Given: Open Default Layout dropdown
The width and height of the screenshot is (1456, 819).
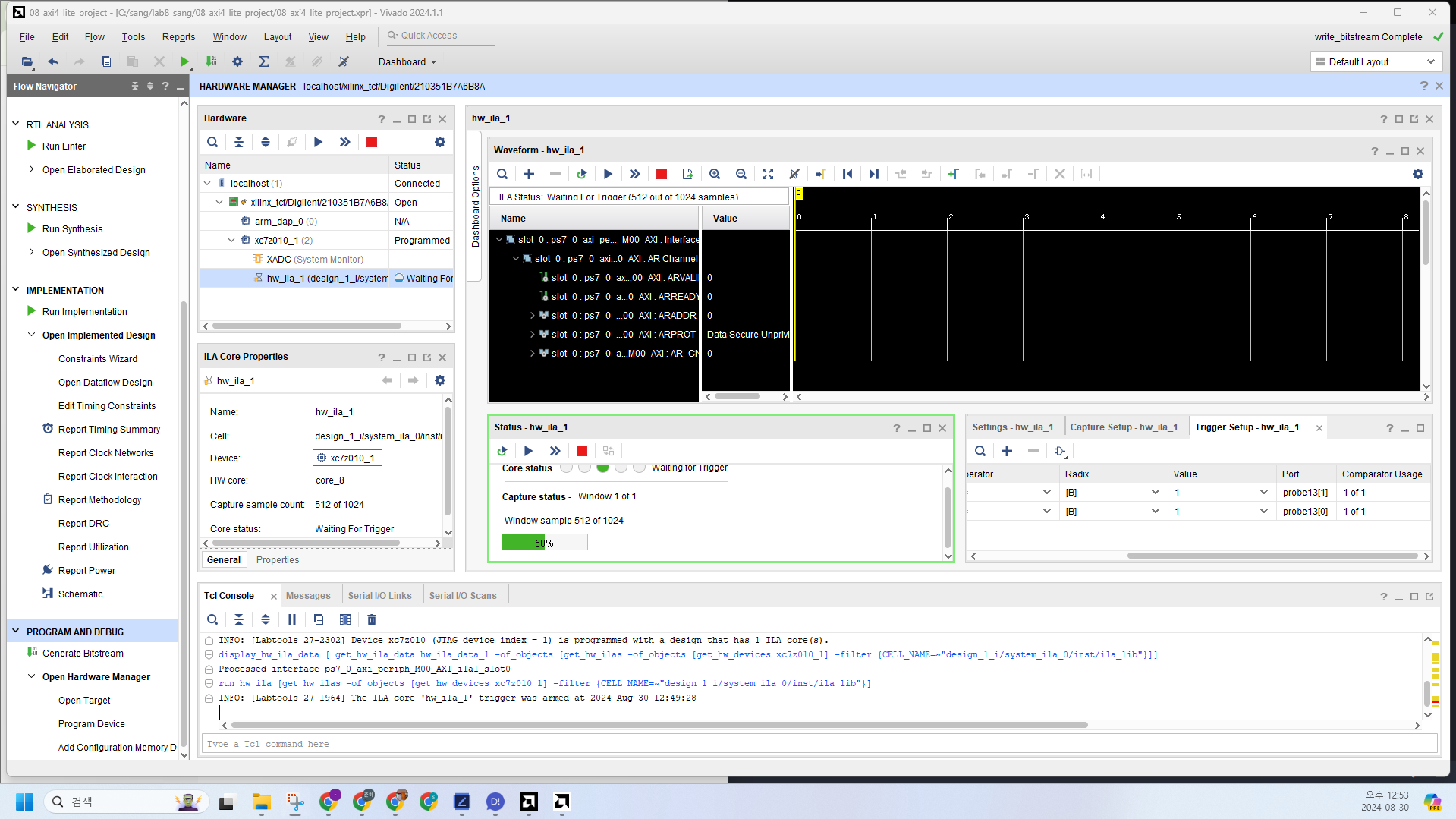Looking at the screenshot, I should click(x=1375, y=61).
